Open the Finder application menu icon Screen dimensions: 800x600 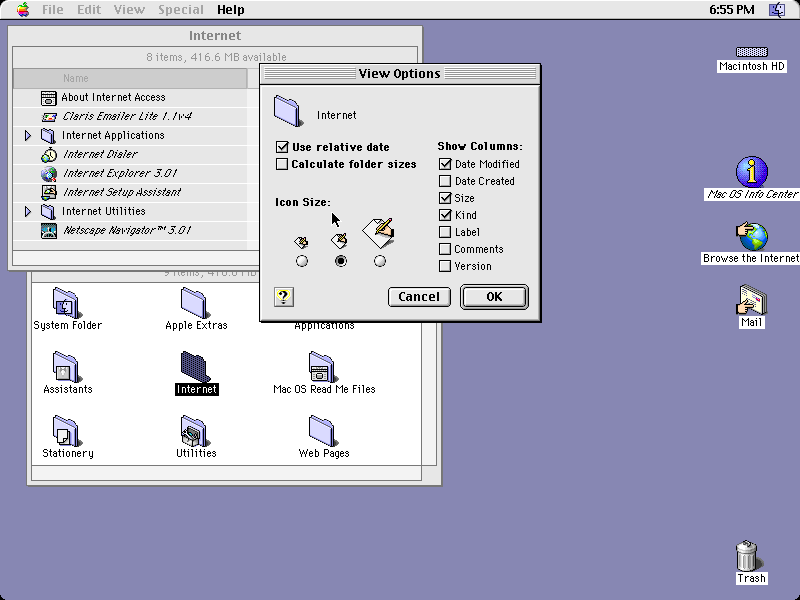pos(777,10)
